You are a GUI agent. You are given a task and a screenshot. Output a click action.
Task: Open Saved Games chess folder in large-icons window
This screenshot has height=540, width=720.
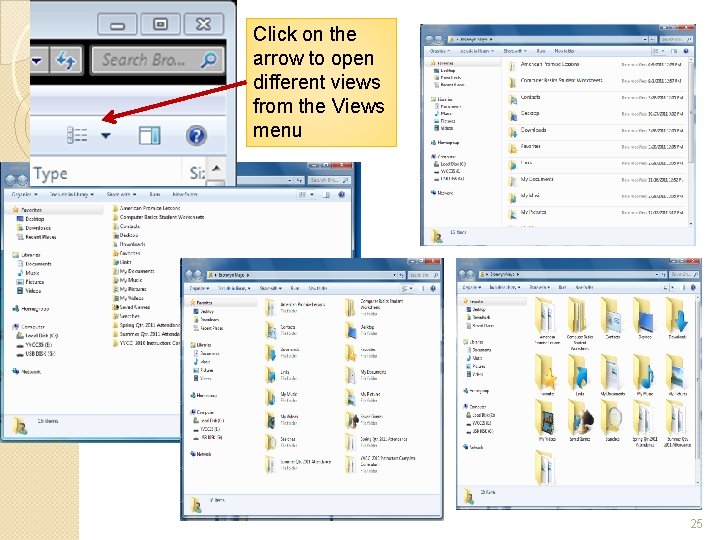click(580, 420)
